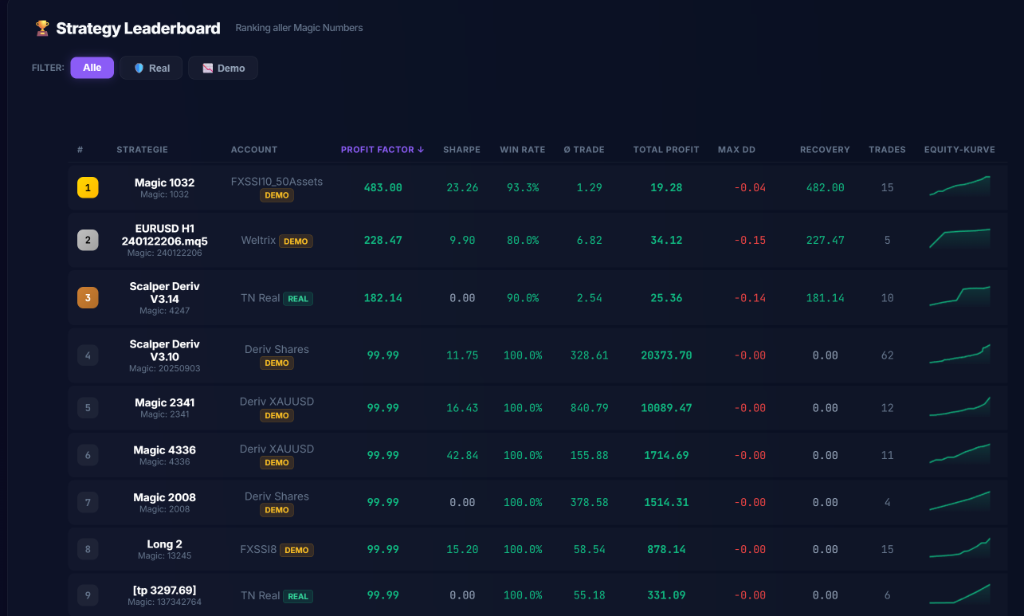Activate the Alle filter
Screen dimensions: 1024x616
(92, 67)
